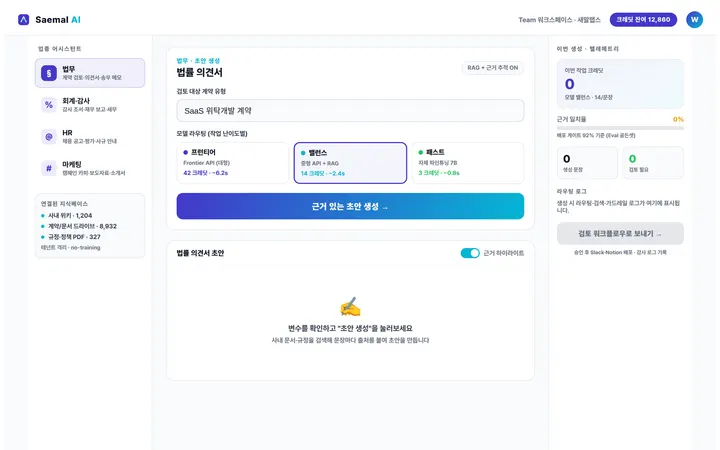The image size is (720, 450).
Task: Focus the SaaS 위탁개발 계약 input field
Action: click(x=350, y=111)
